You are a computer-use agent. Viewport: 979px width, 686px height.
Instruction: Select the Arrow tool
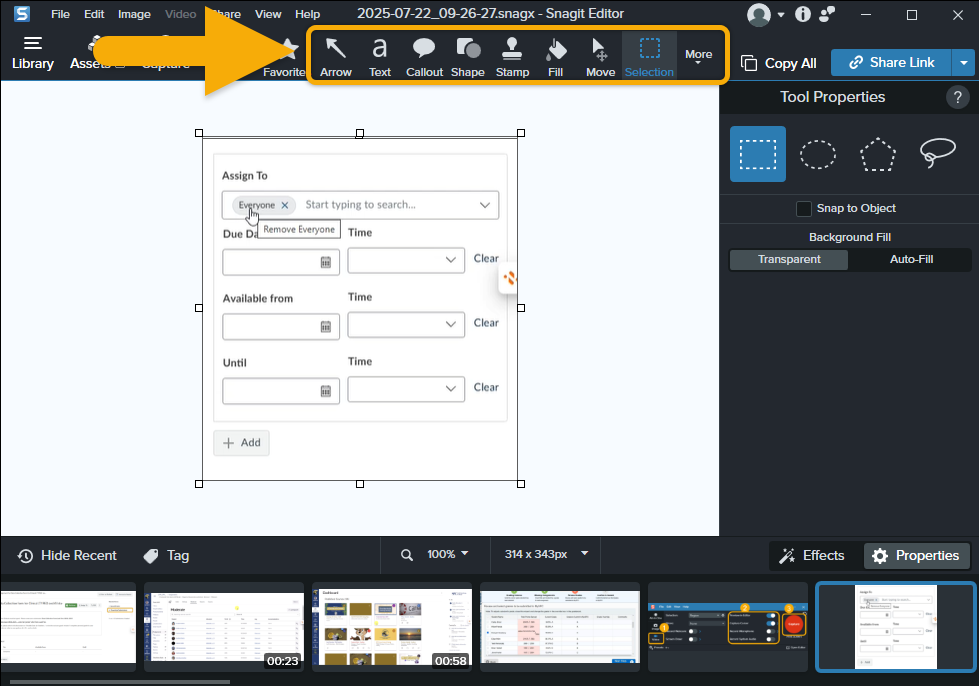[x=336, y=57]
